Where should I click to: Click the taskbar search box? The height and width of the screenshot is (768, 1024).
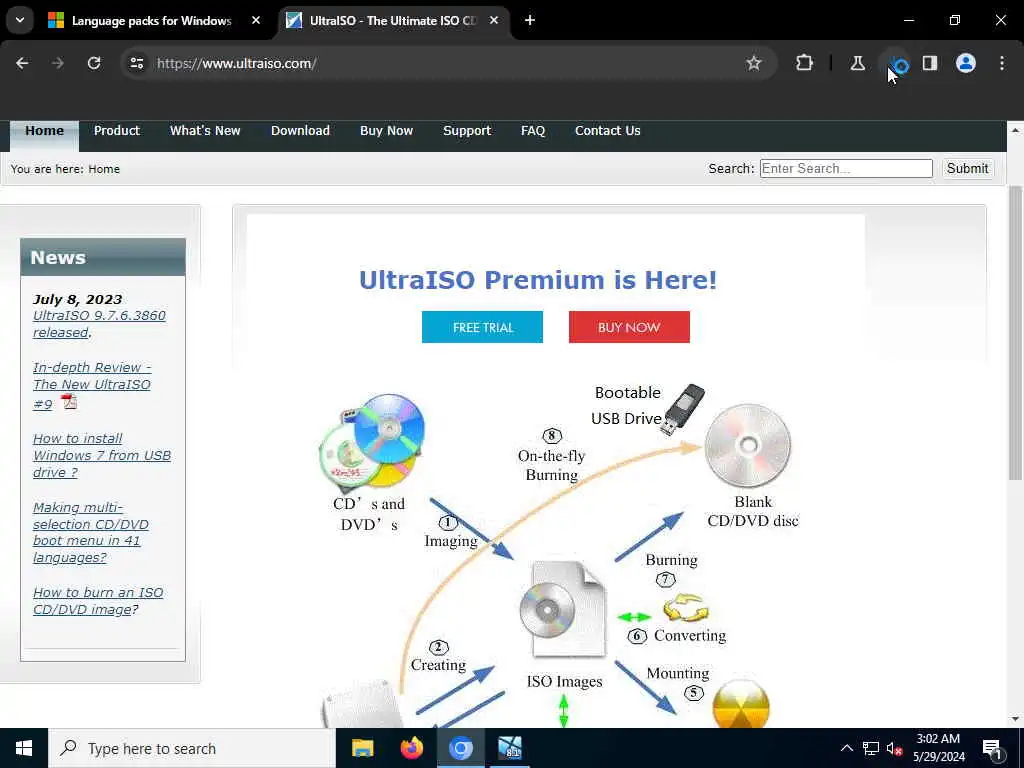(191, 748)
